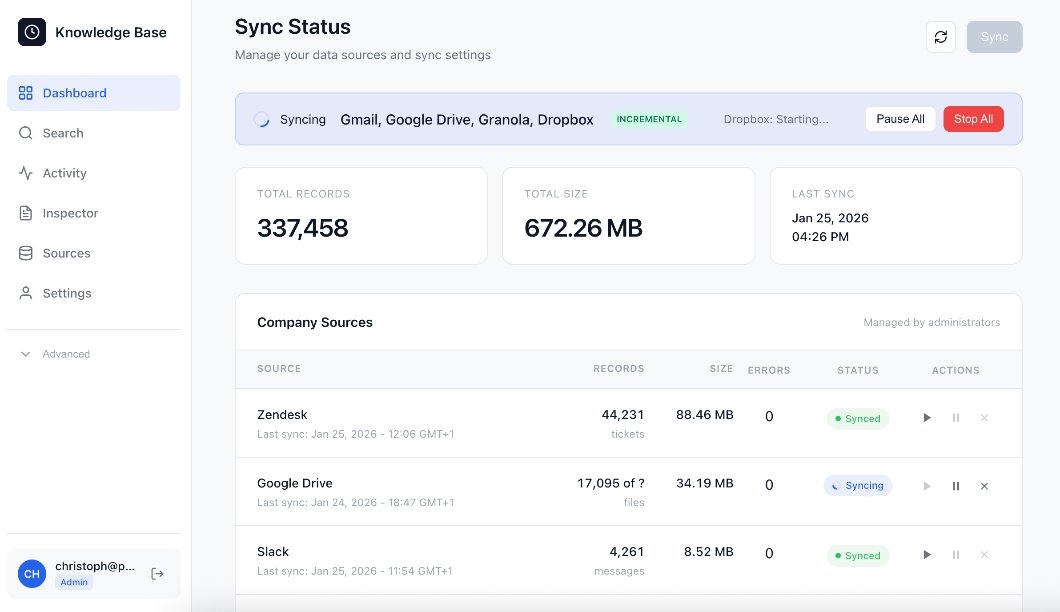Click the Total Size value 672.26 MB
Image resolution: width=1060 pixels, height=612 pixels.
point(583,228)
